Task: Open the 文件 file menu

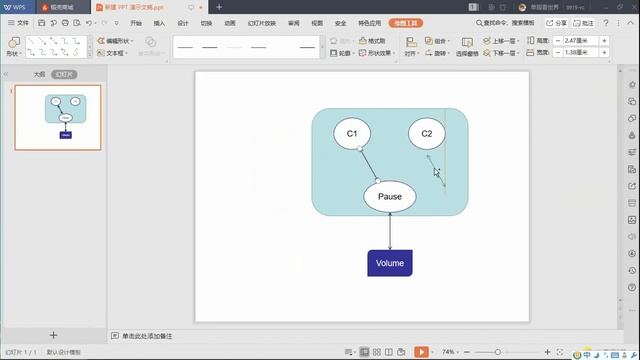Action: pos(18,23)
